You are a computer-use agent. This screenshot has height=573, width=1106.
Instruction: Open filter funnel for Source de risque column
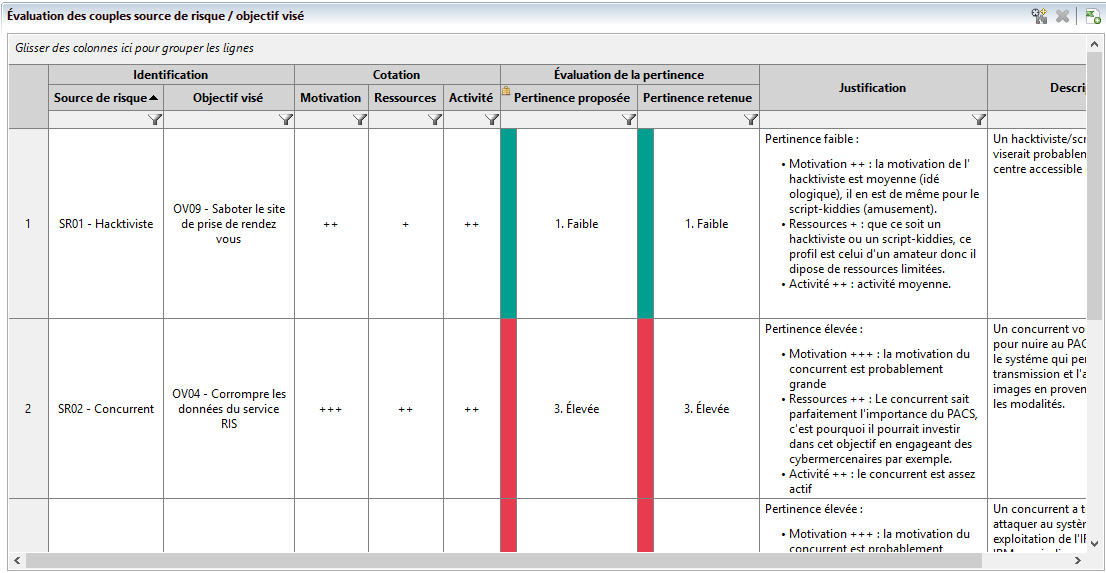tap(155, 120)
